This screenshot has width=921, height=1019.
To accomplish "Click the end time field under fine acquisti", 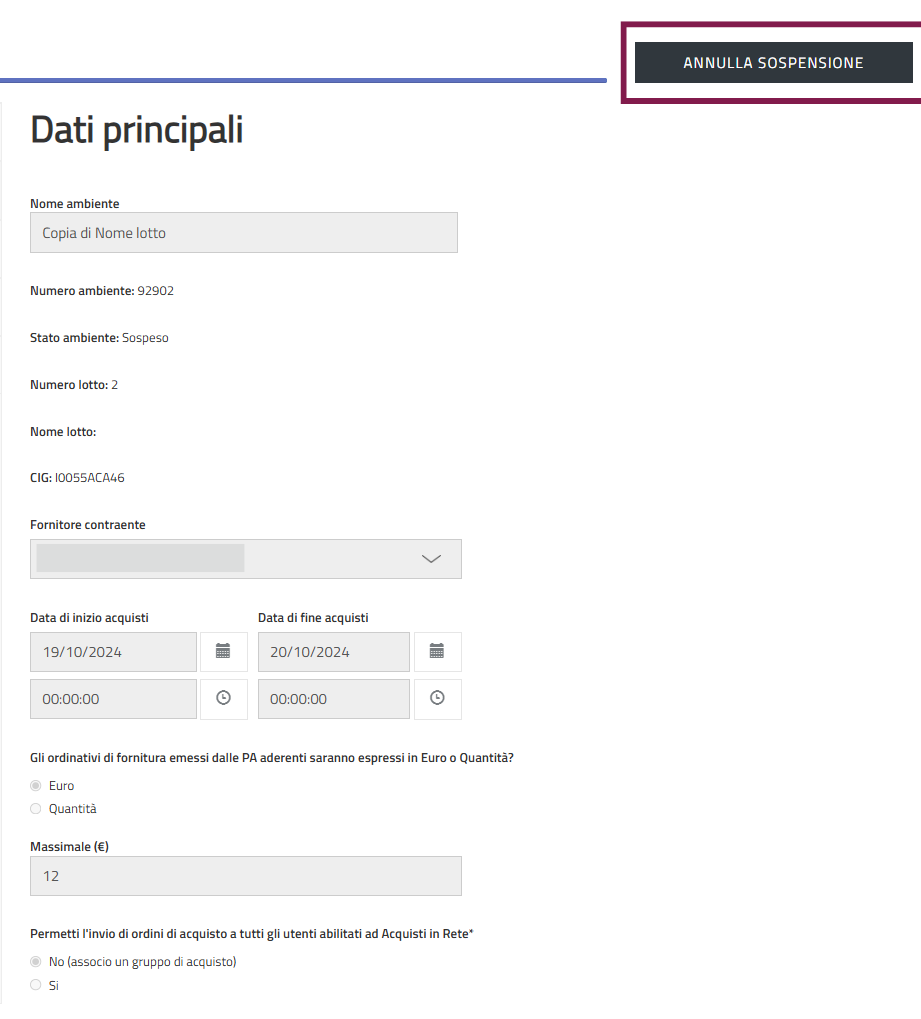I will [x=333, y=699].
